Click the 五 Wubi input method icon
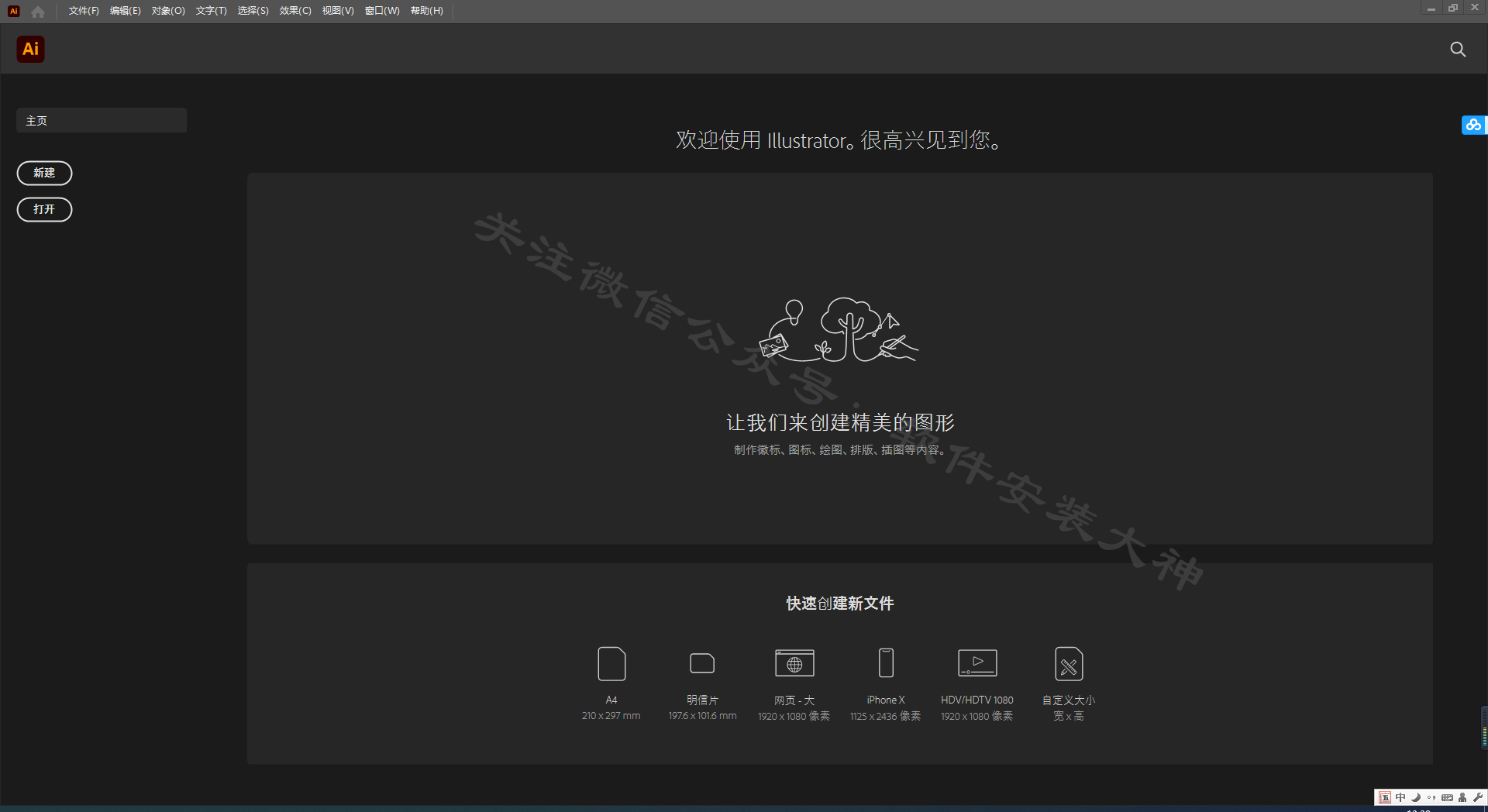 [1385, 797]
